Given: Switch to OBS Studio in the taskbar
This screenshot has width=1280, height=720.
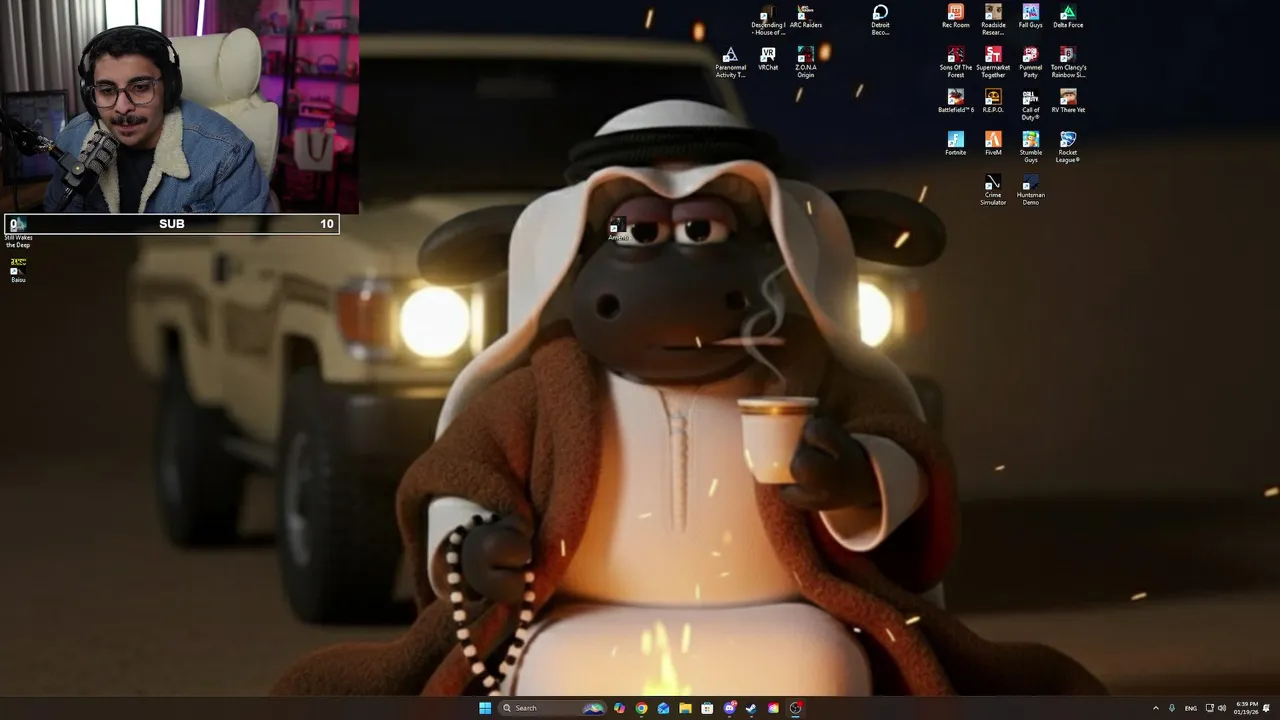Looking at the screenshot, I should point(796,708).
